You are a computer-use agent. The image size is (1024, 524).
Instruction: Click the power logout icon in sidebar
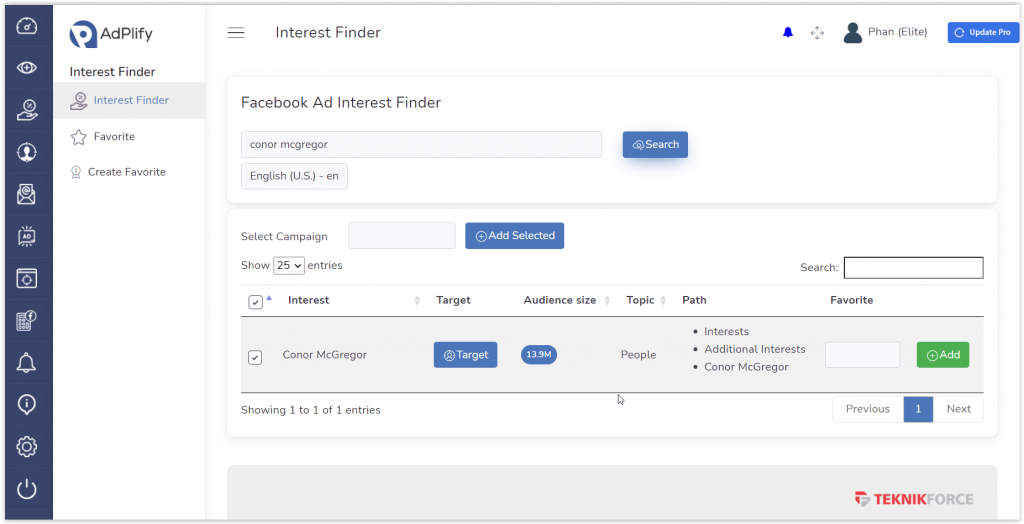point(27,489)
